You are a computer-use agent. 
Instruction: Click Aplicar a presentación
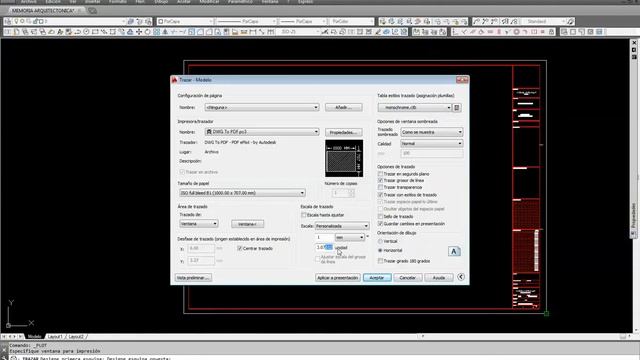[338, 278]
